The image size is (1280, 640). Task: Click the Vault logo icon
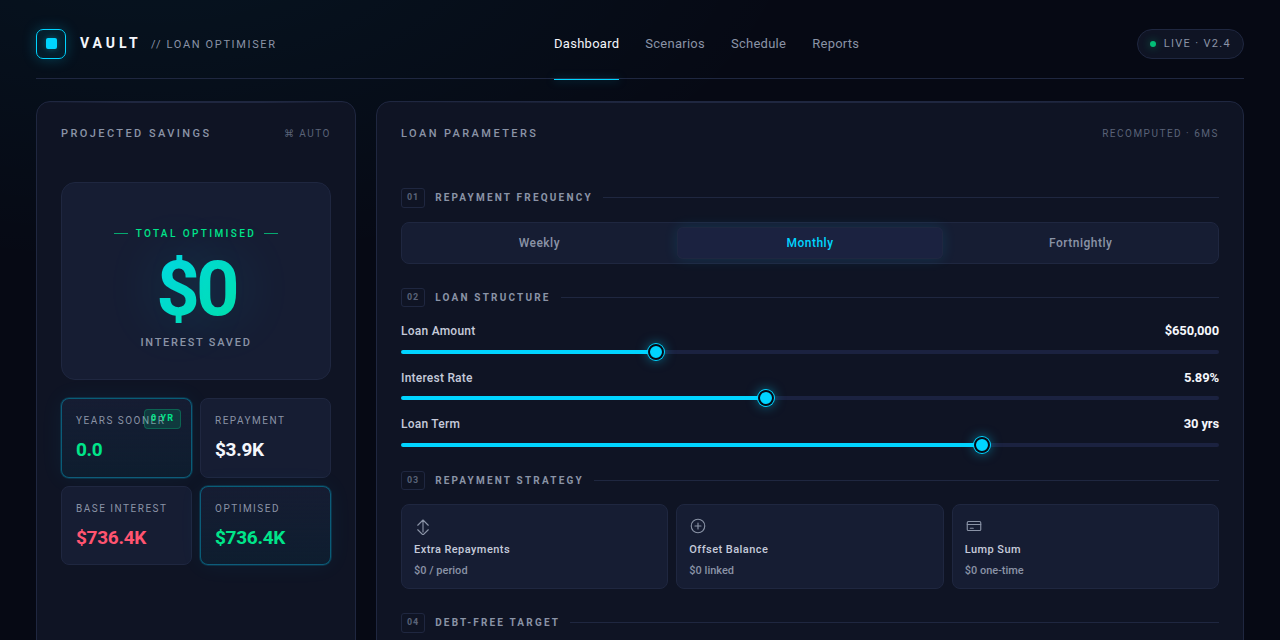pyautogui.click(x=51, y=44)
